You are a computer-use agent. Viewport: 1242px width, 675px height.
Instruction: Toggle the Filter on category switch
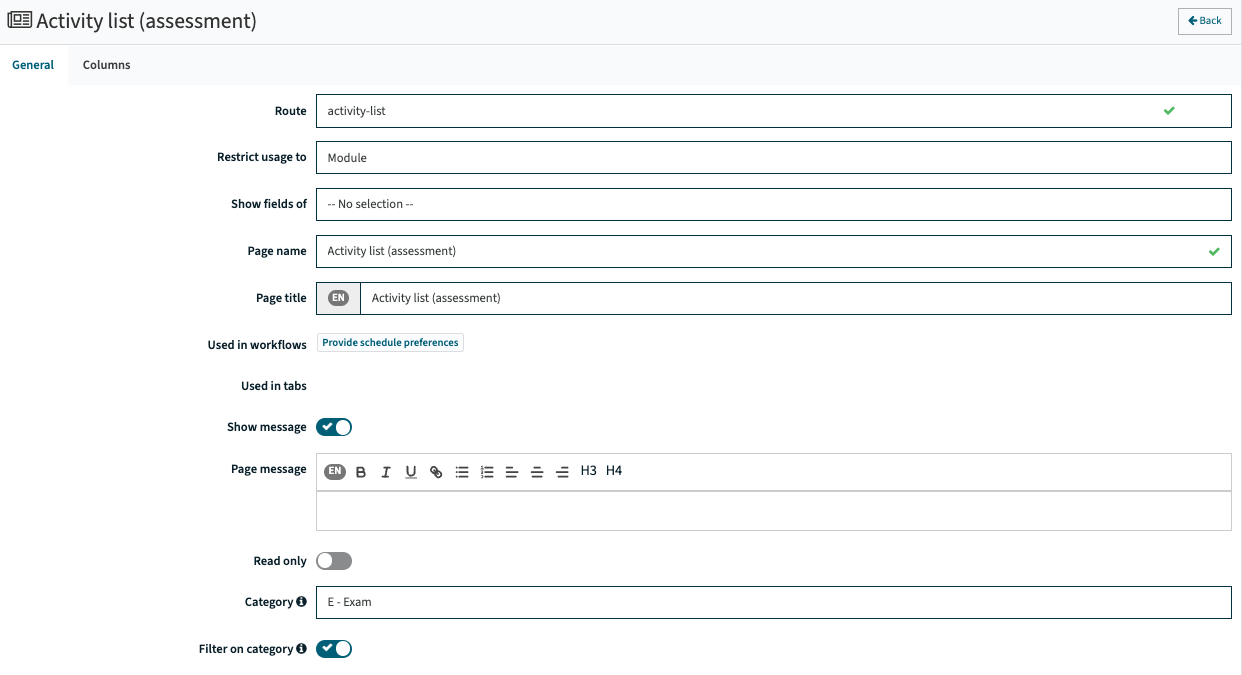[x=334, y=649]
